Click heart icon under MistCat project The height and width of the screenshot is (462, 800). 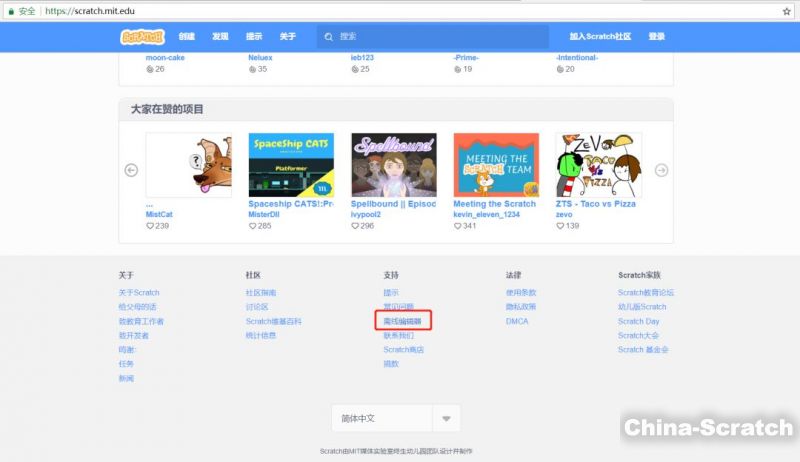(150, 226)
